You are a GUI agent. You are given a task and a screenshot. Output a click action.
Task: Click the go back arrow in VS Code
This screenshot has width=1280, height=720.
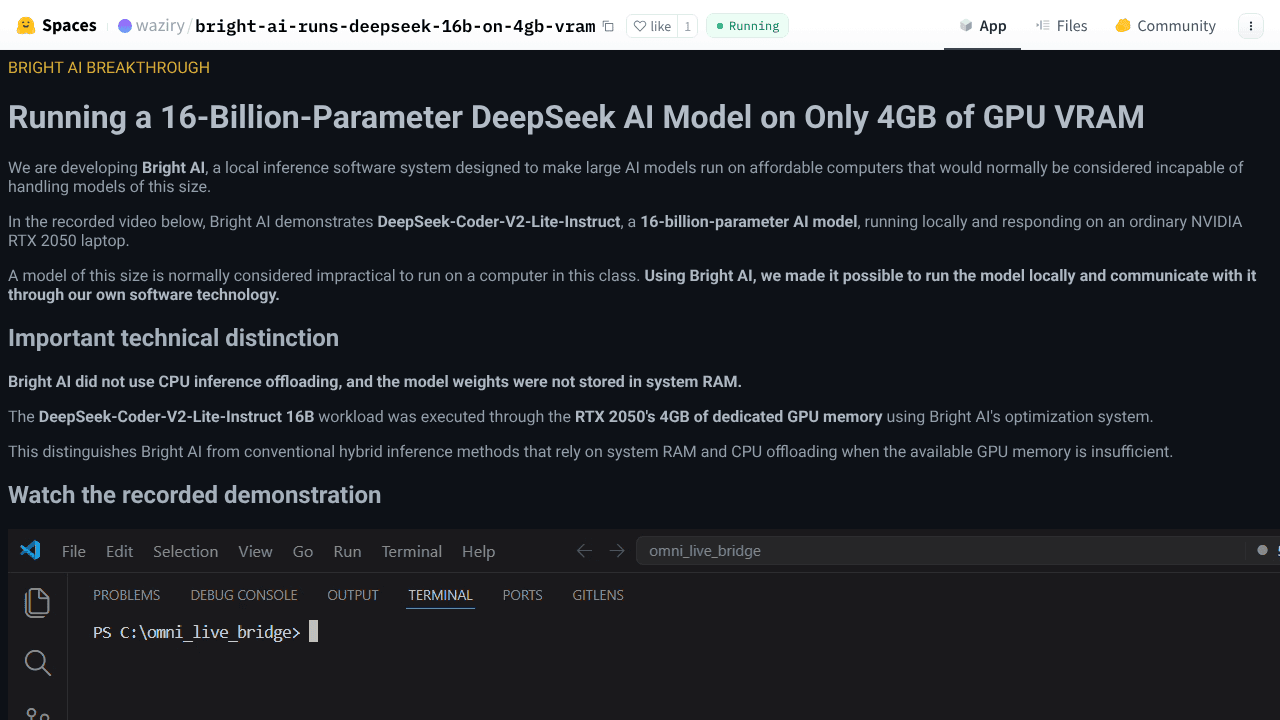tap(585, 551)
